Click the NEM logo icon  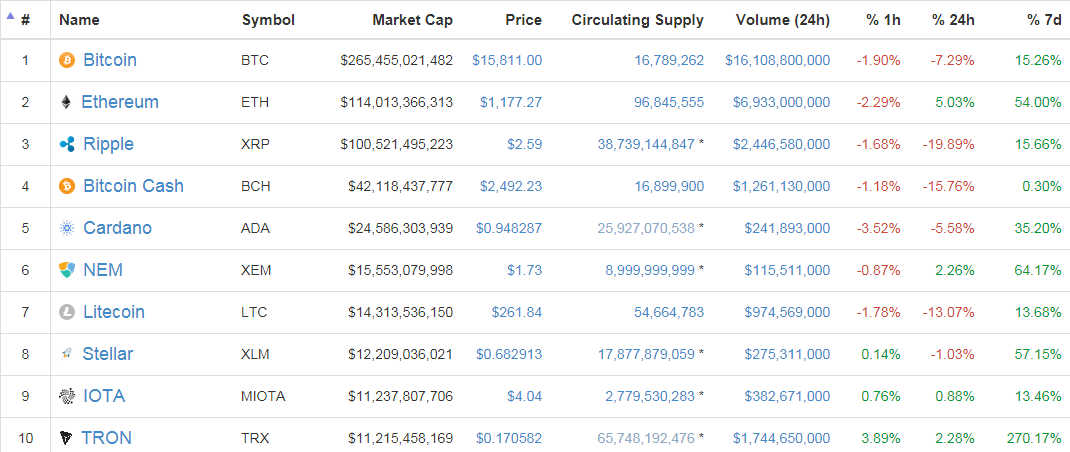click(x=67, y=270)
